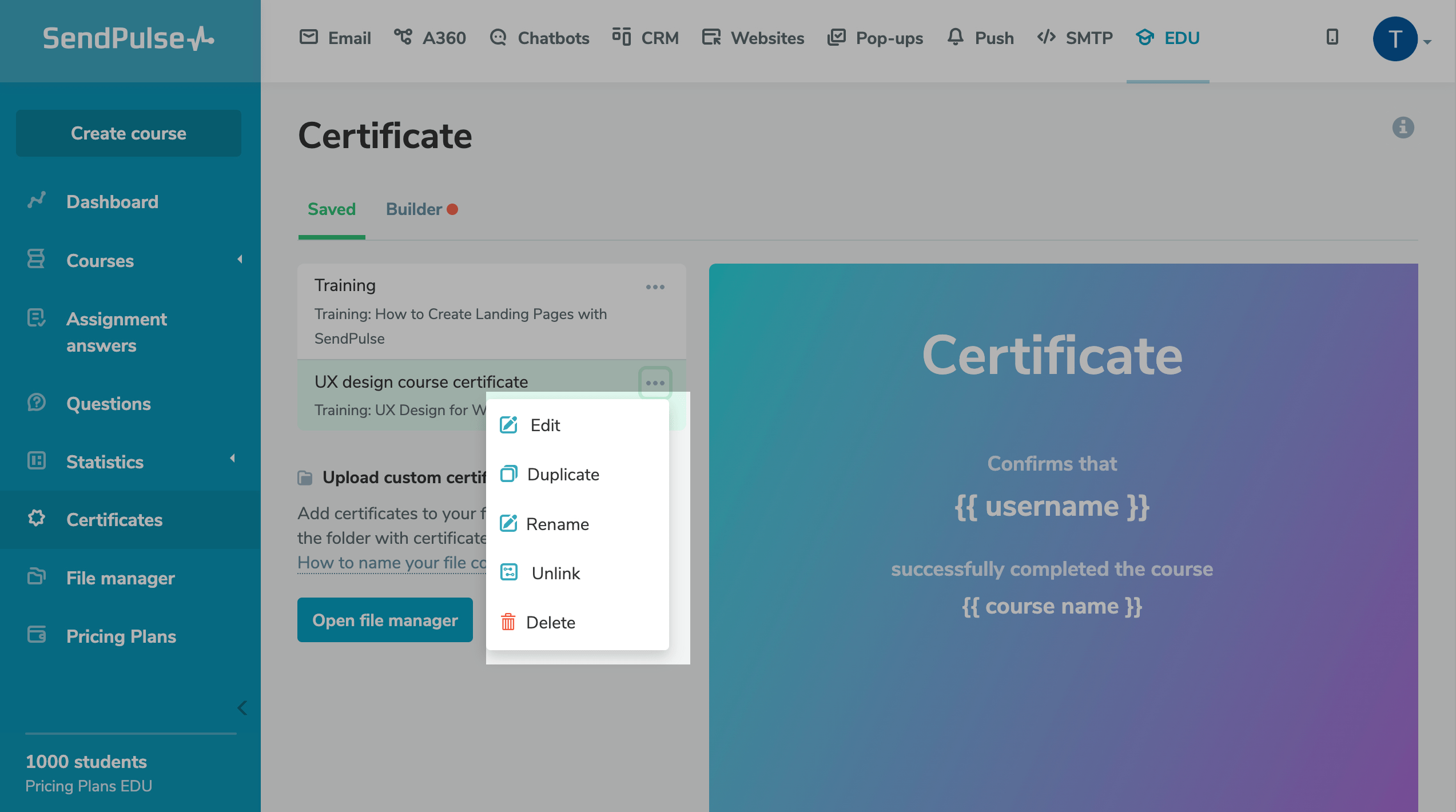Viewport: 1456px width, 812px height.
Task: Select Rename from the context menu
Action: tap(557, 524)
